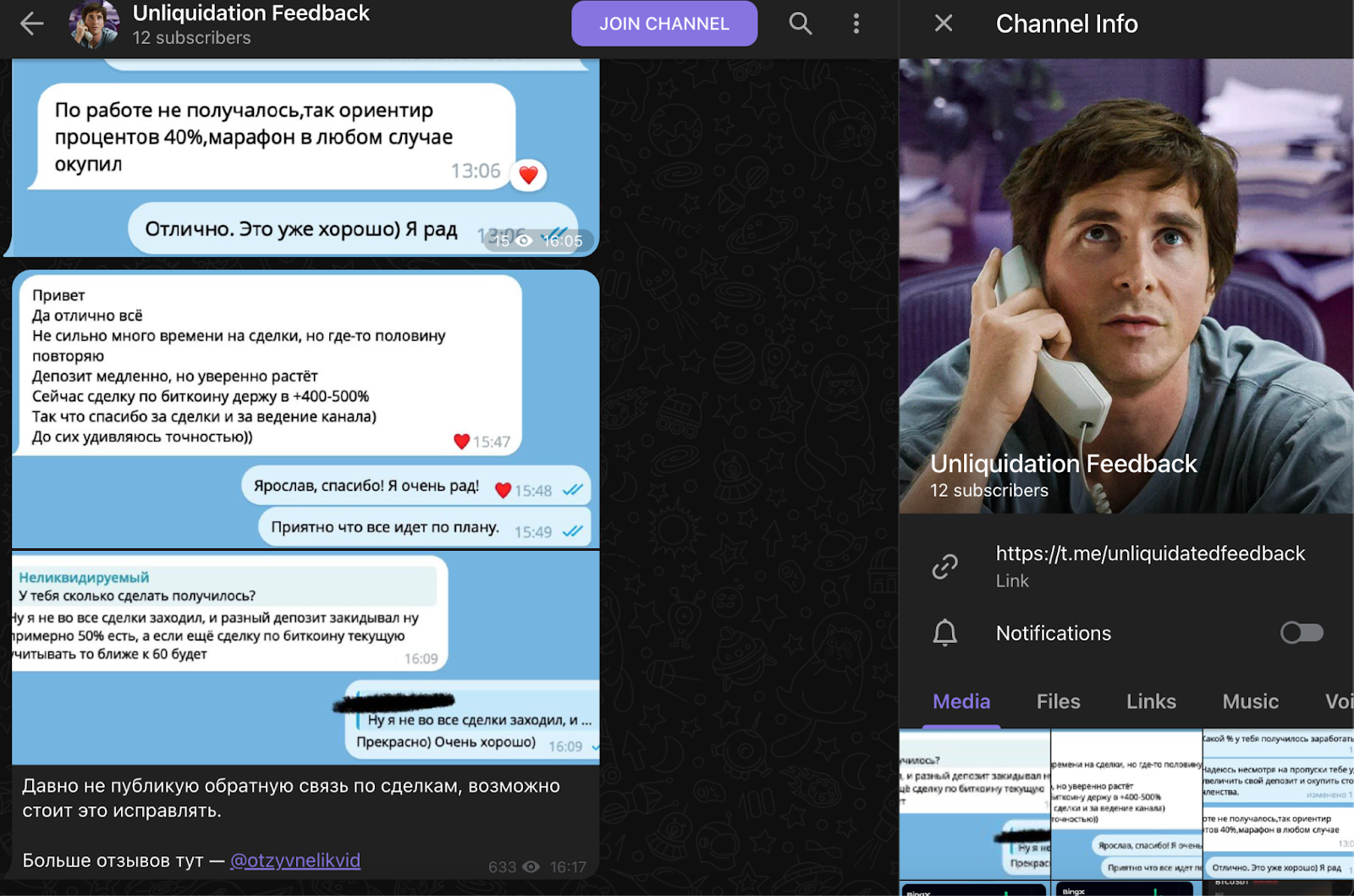Image resolution: width=1354 pixels, height=896 pixels.
Task: Switch to the Music tab
Action: tap(1250, 701)
